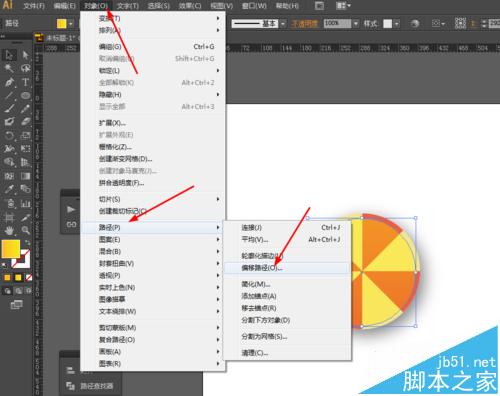Viewport: 500px width, 396px height.
Task: Open the 路径查找器 pathfinder panel
Action: pyautogui.click(x=91, y=386)
